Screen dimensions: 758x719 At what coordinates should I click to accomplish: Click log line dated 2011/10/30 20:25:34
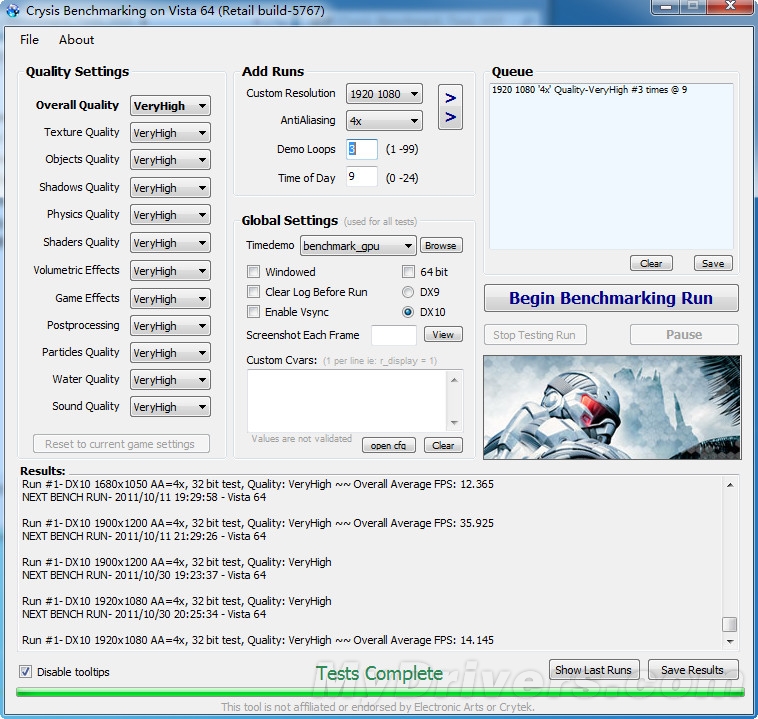144,614
